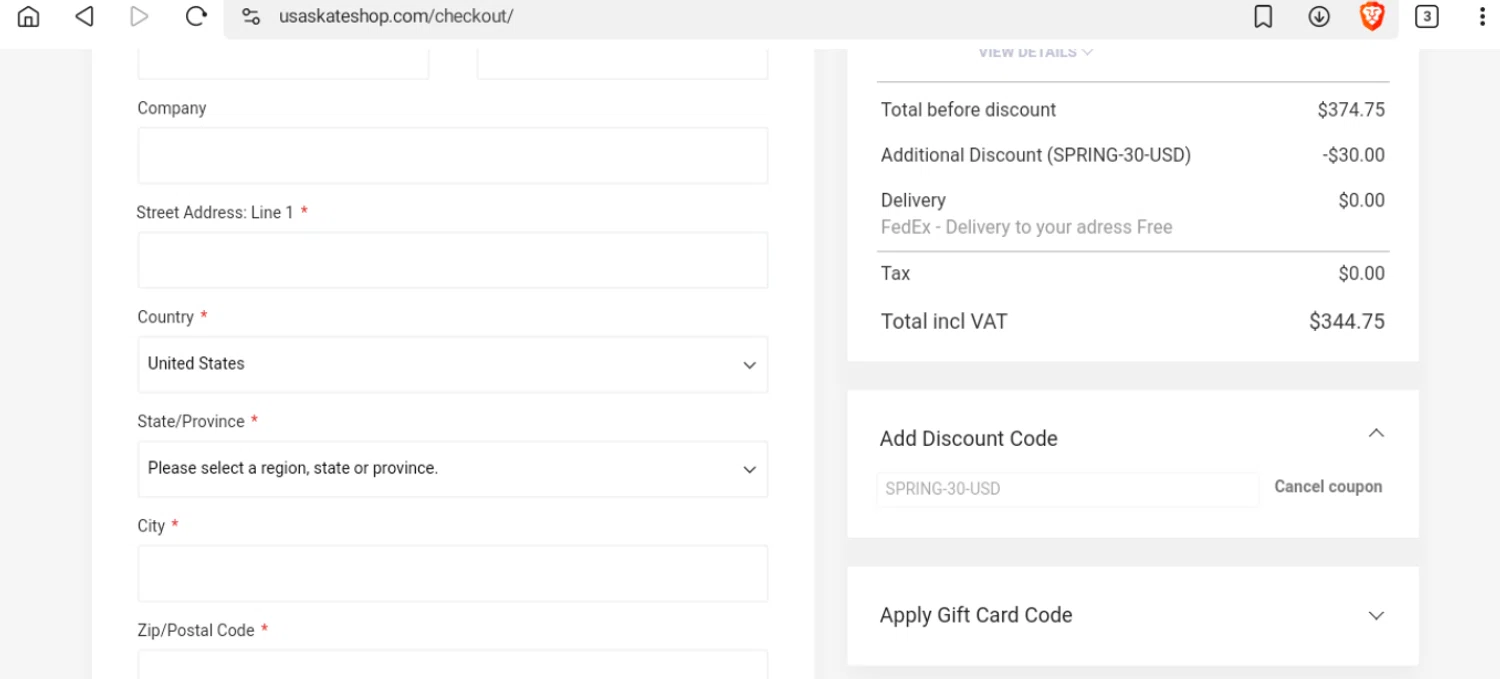Cancel the applied coupon
This screenshot has width=1500, height=679.
click(1328, 487)
